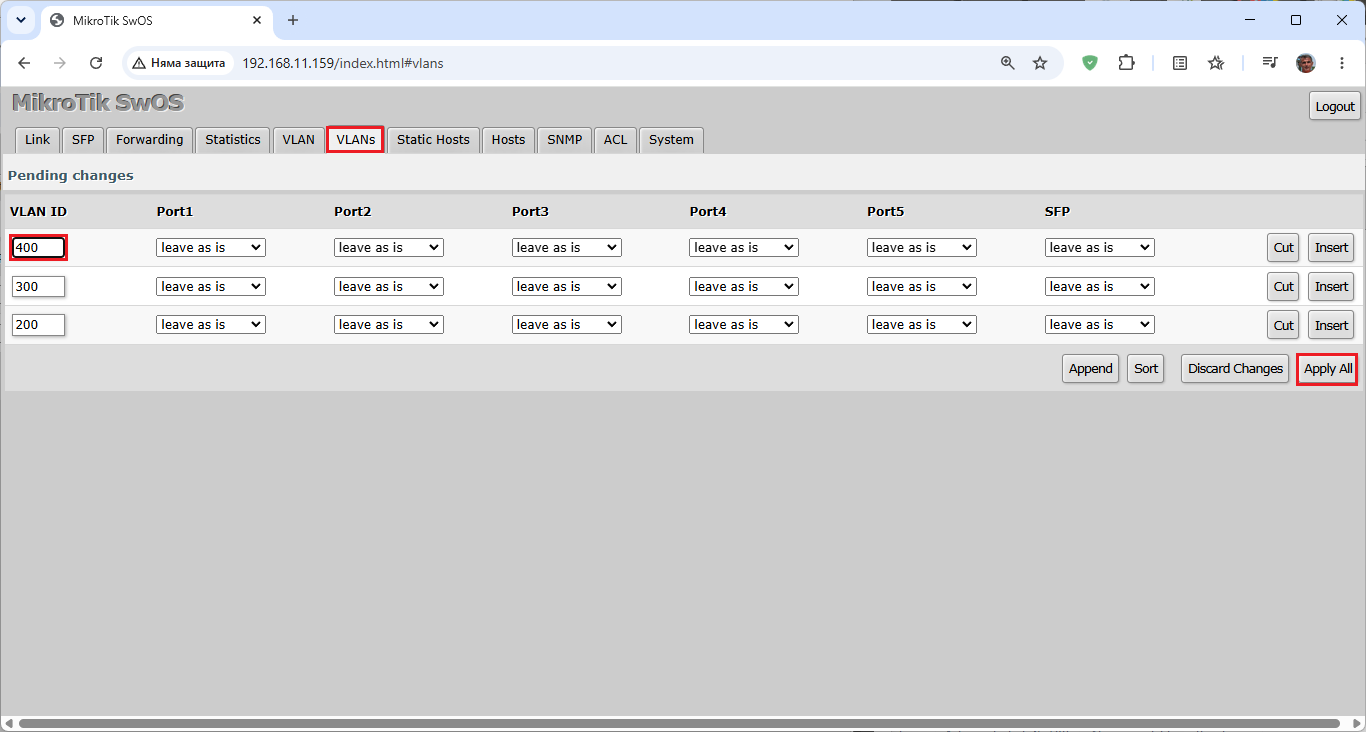Go to the Forwarding tab
This screenshot has width=1366, height=732.
150,140
